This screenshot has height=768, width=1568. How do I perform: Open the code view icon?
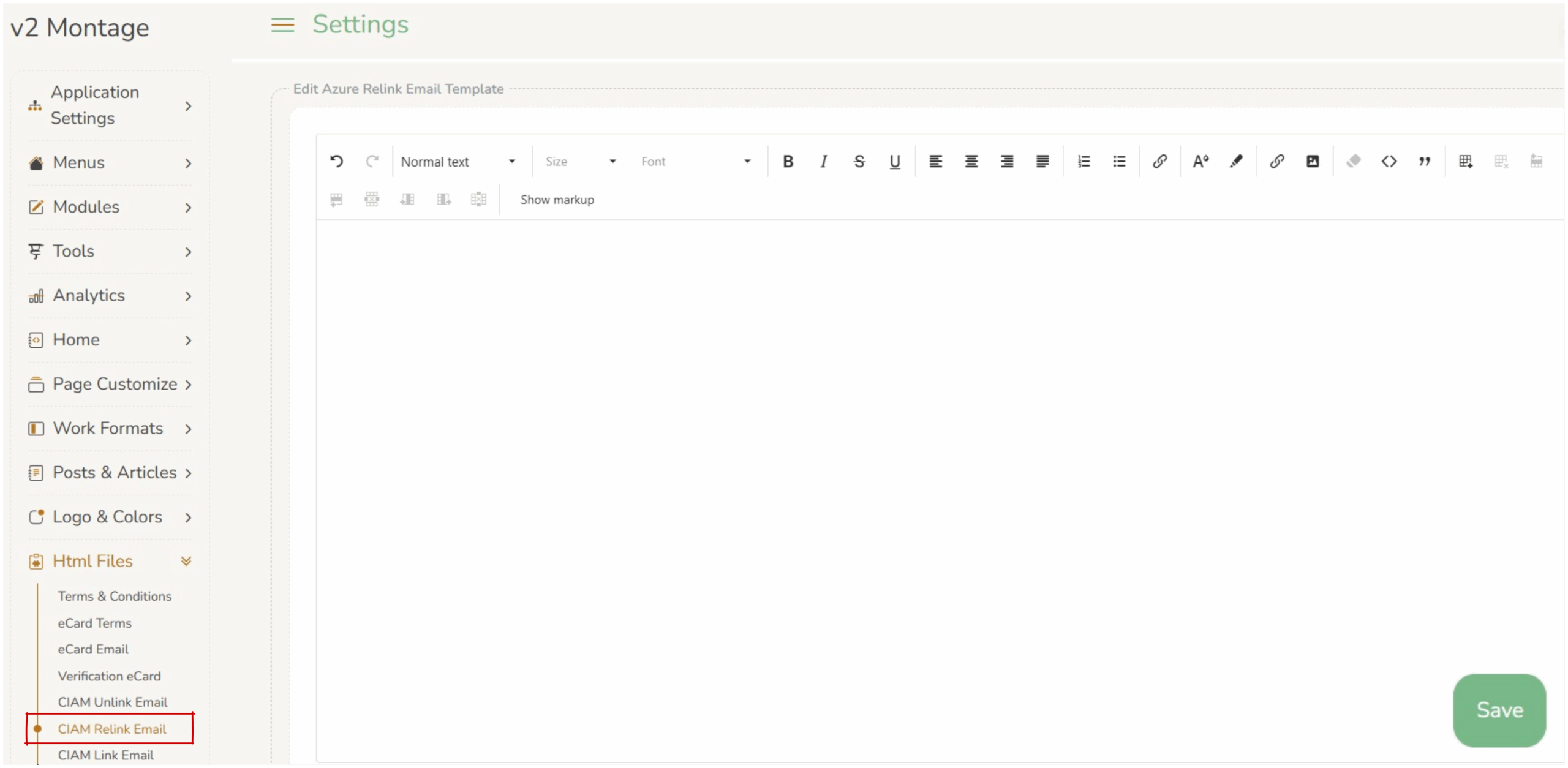pos(1389,161)
